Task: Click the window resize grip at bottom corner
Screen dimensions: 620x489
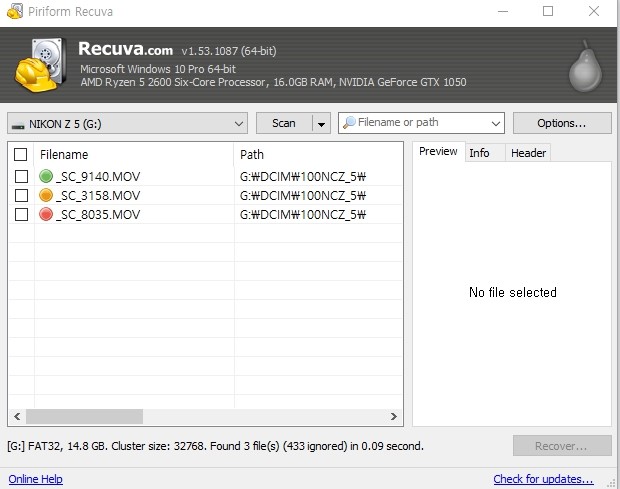Action: tap(612, 482)
